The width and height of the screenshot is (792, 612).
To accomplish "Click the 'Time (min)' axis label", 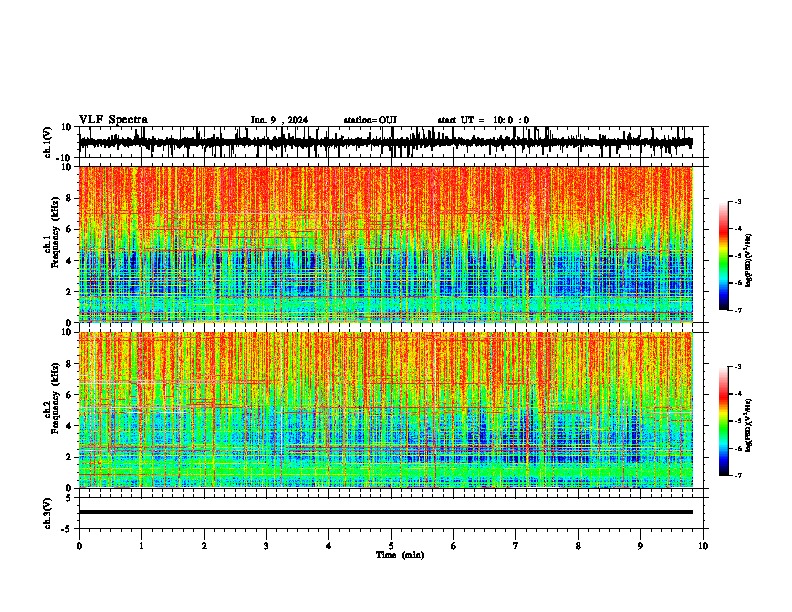I will pos(400,555).
